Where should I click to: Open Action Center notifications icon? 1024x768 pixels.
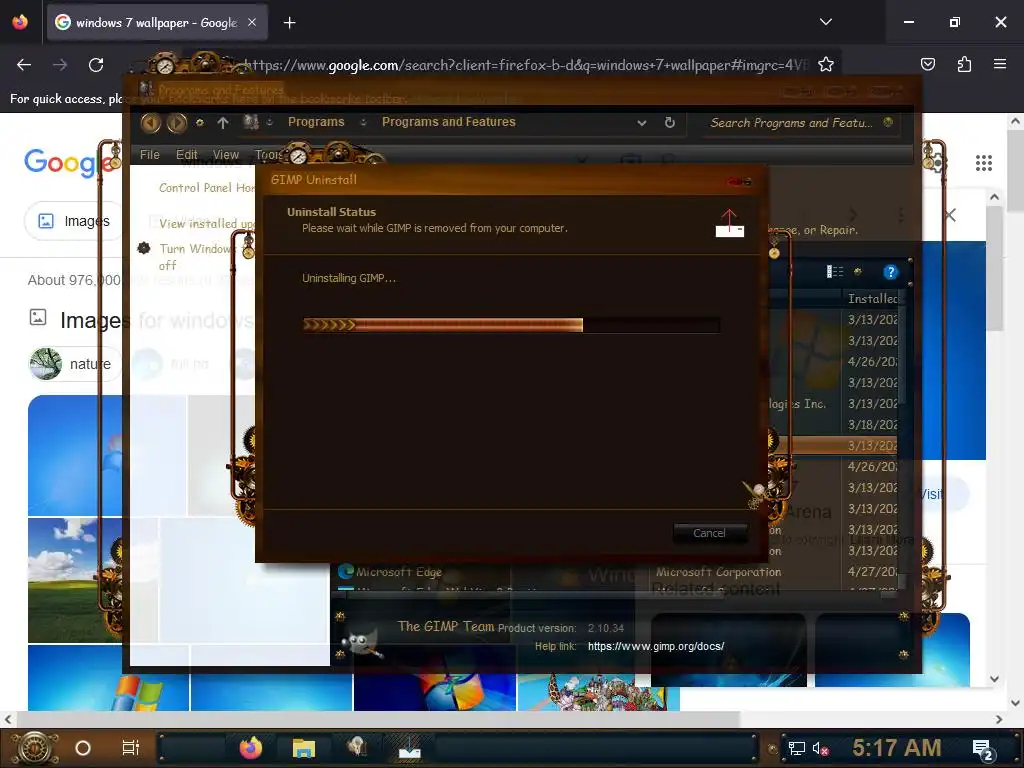click(x=983, y=750)
